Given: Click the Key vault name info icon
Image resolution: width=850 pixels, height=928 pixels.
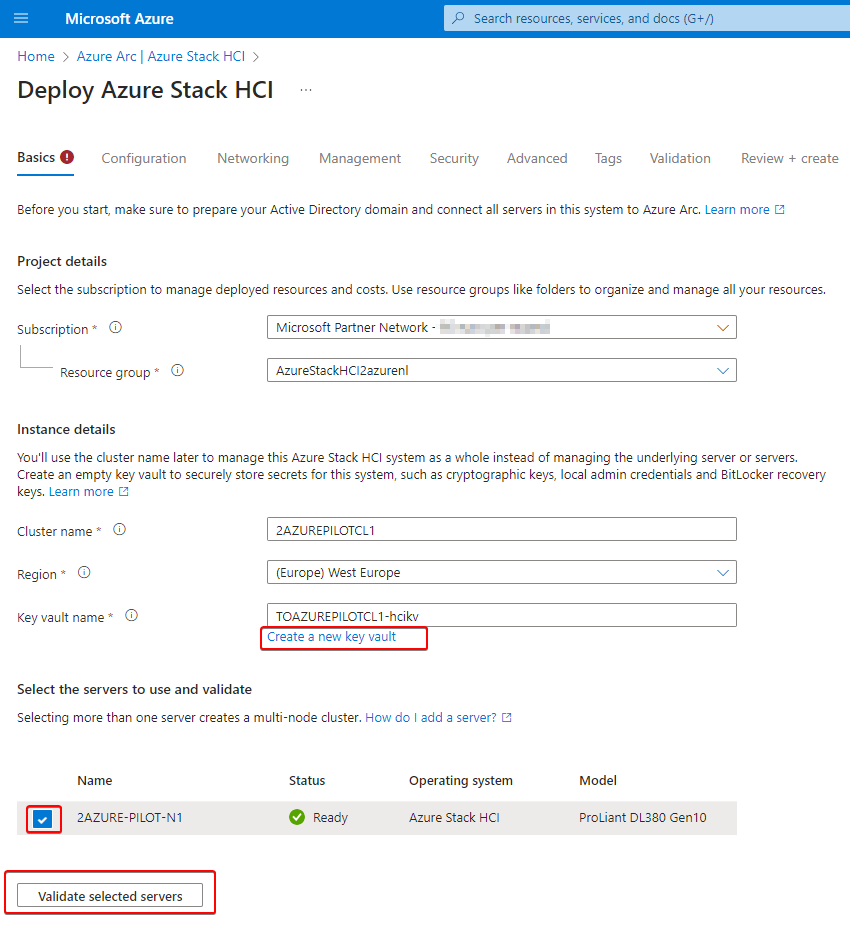Looking at the screenshot, I should [131, 616].
